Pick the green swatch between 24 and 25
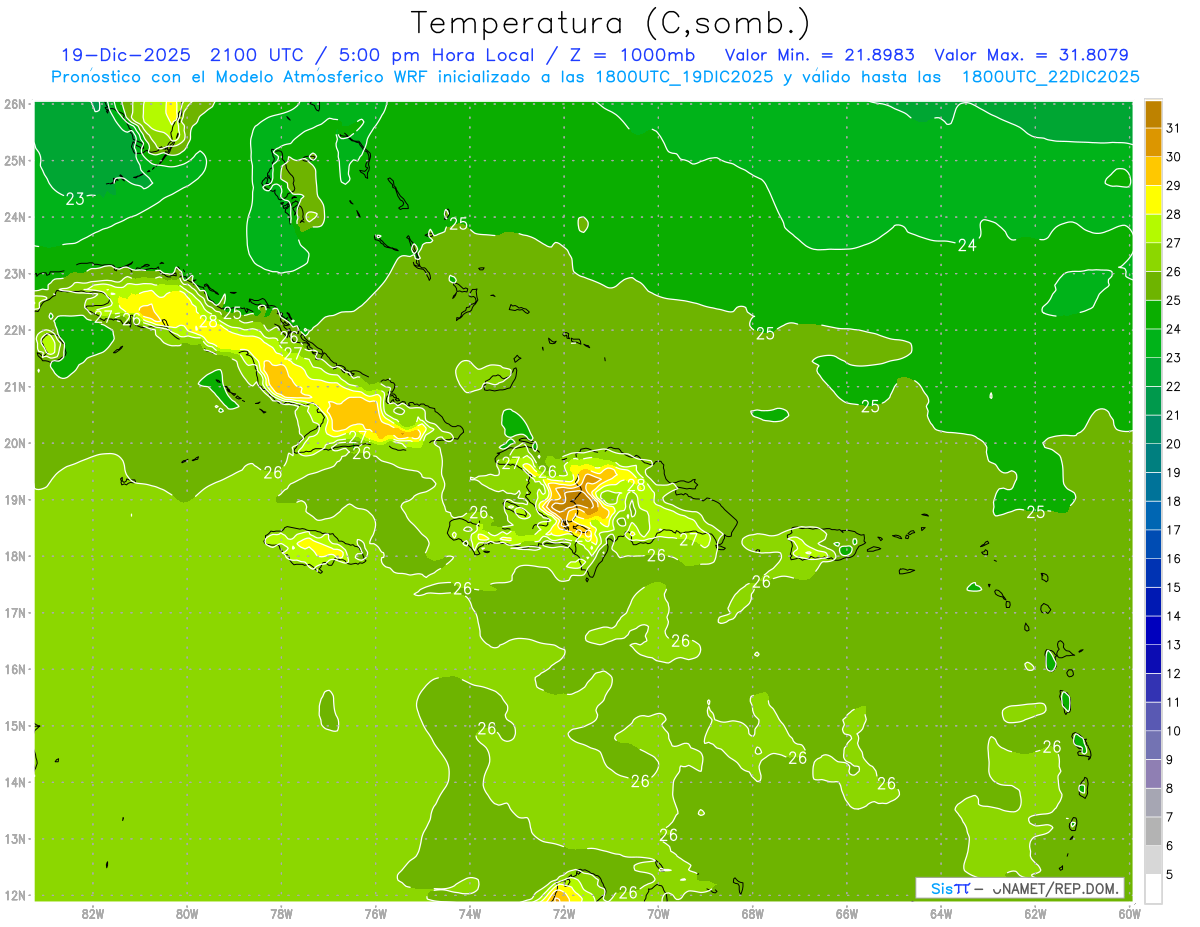This screenshot has height=927, width=1200. click(x=1153, y=314)
